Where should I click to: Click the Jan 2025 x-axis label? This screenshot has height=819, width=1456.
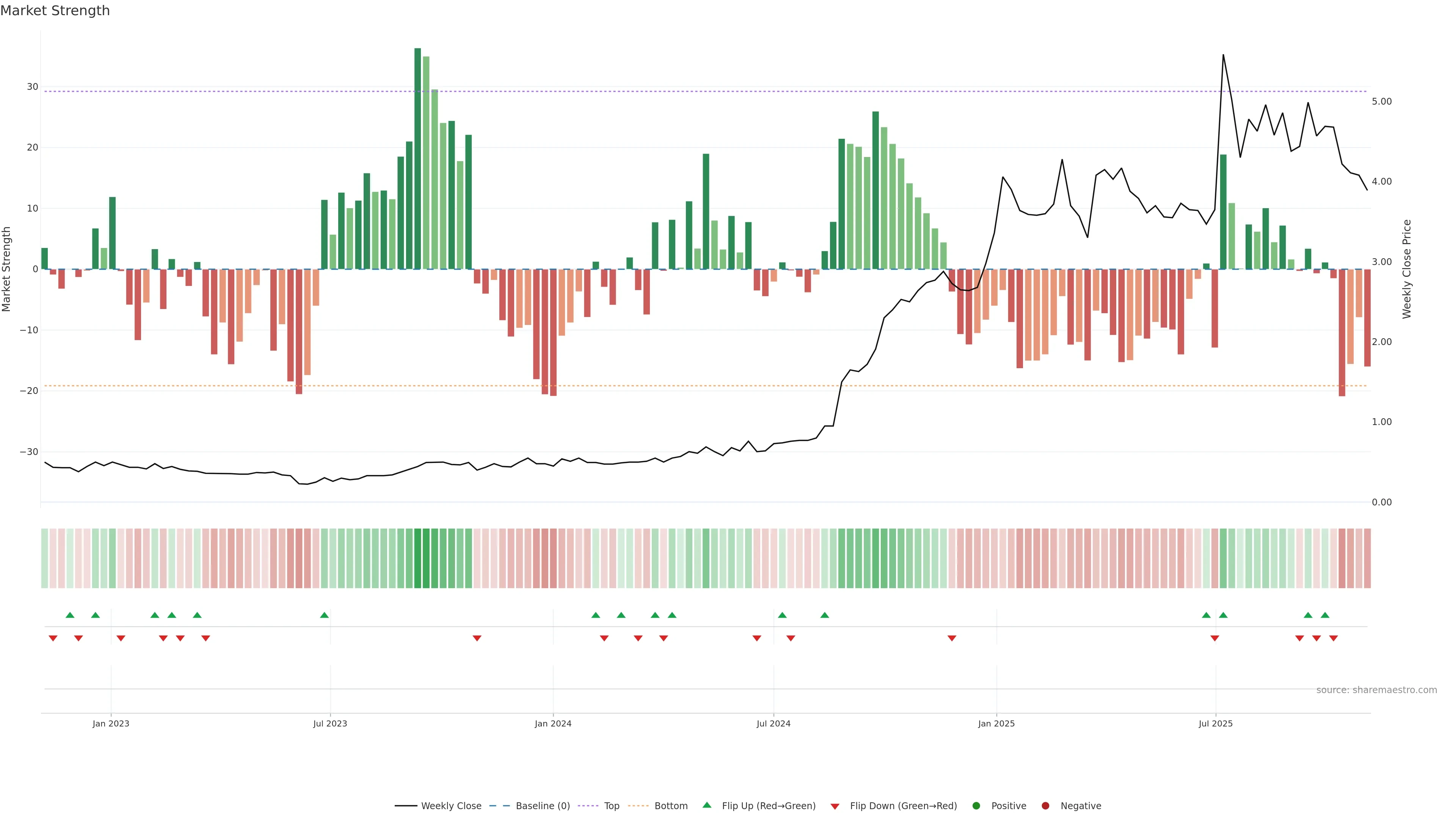pos(996,723)
